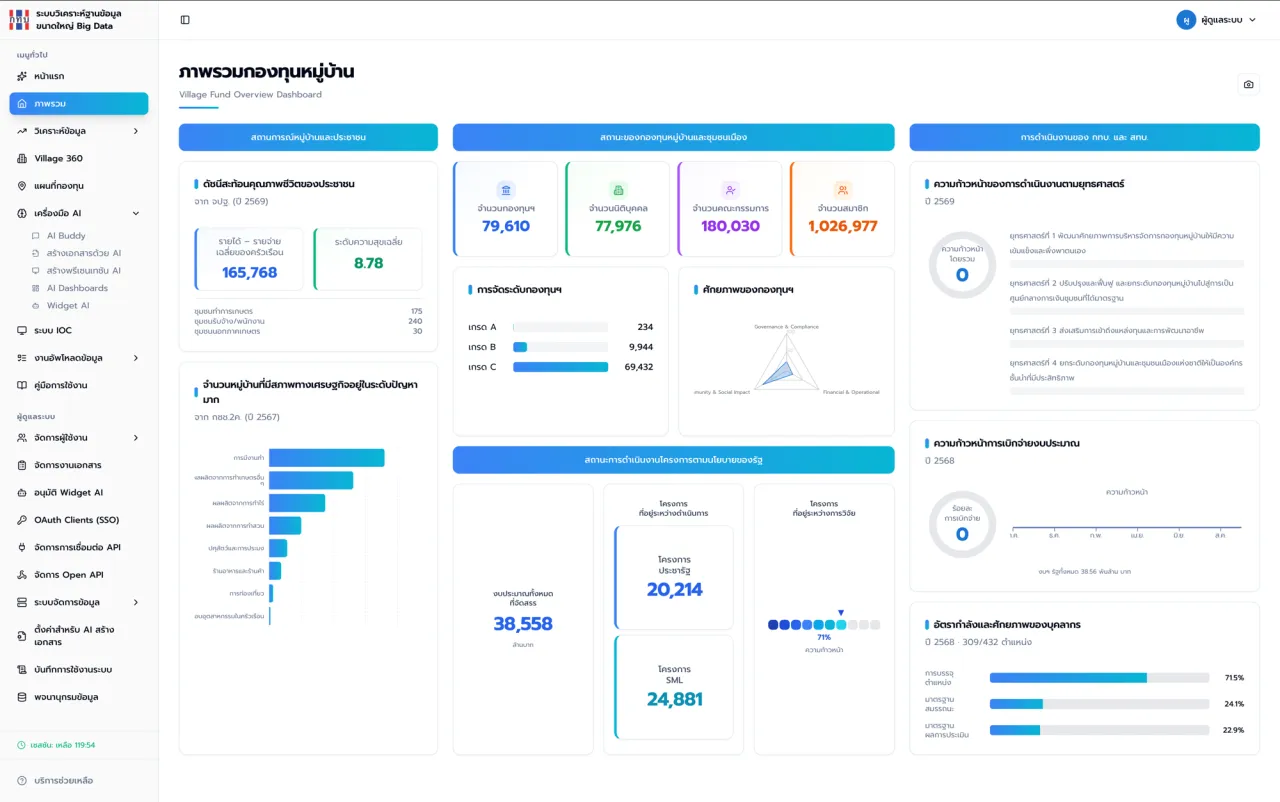The image size is (1280, 802).
Task: Open อนุมัติ Widget AI menu item
Action: (x=79, y=492)
